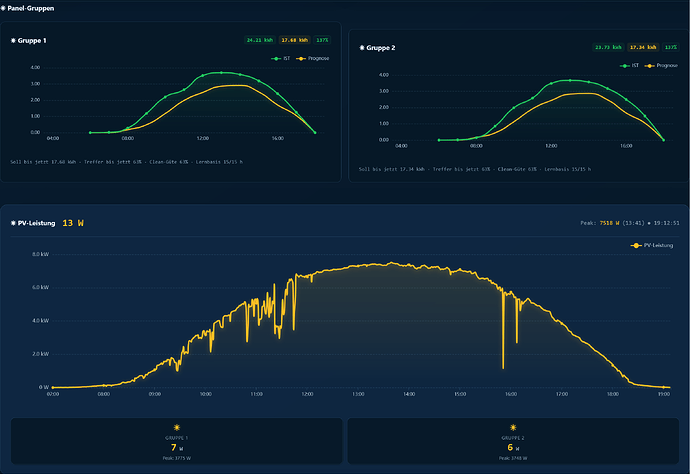This screenshot has width=690, height=474.
Task: Click the green 23.73 kWh badge in Gruppe 2
Action: click(x=608, y=47)
